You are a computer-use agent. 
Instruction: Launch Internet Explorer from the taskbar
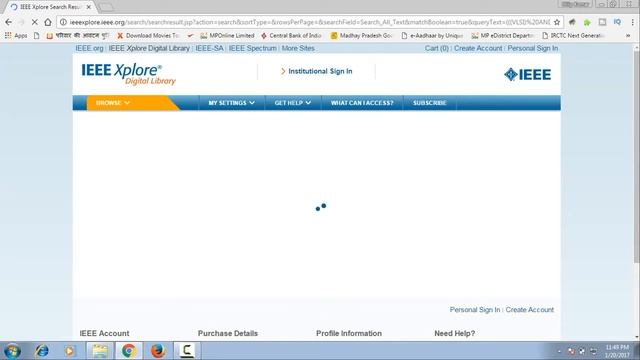42,351
